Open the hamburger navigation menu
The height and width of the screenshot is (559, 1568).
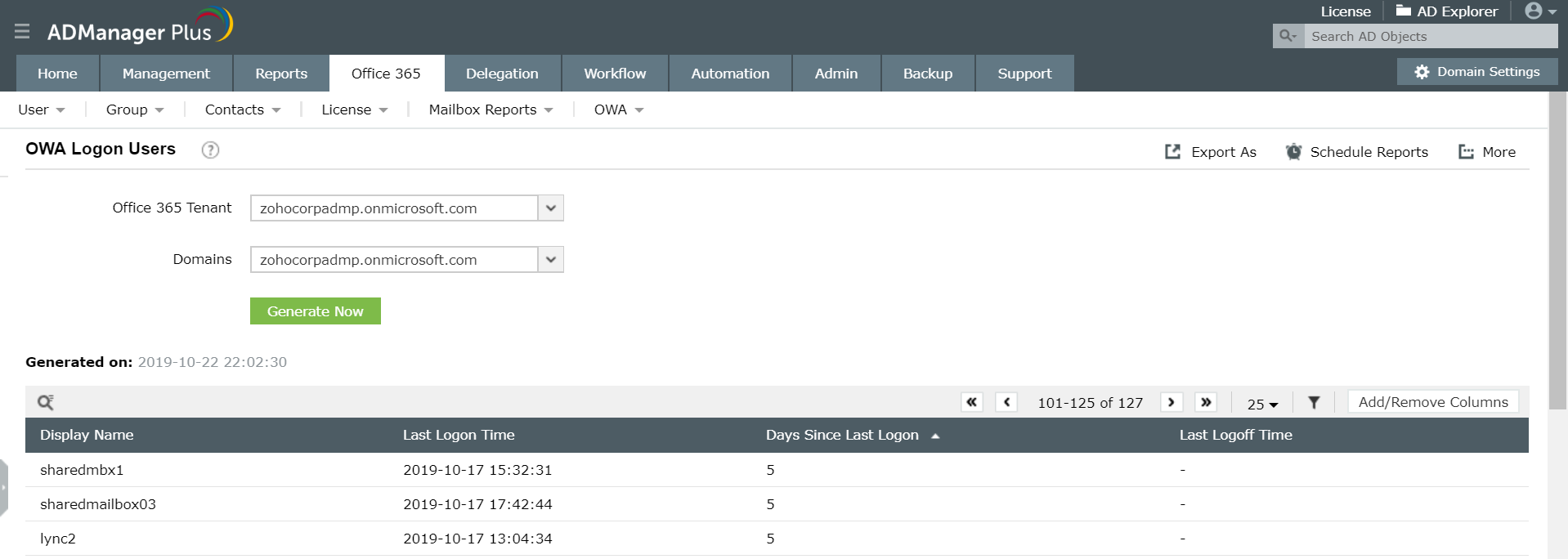tap(22, 31)
